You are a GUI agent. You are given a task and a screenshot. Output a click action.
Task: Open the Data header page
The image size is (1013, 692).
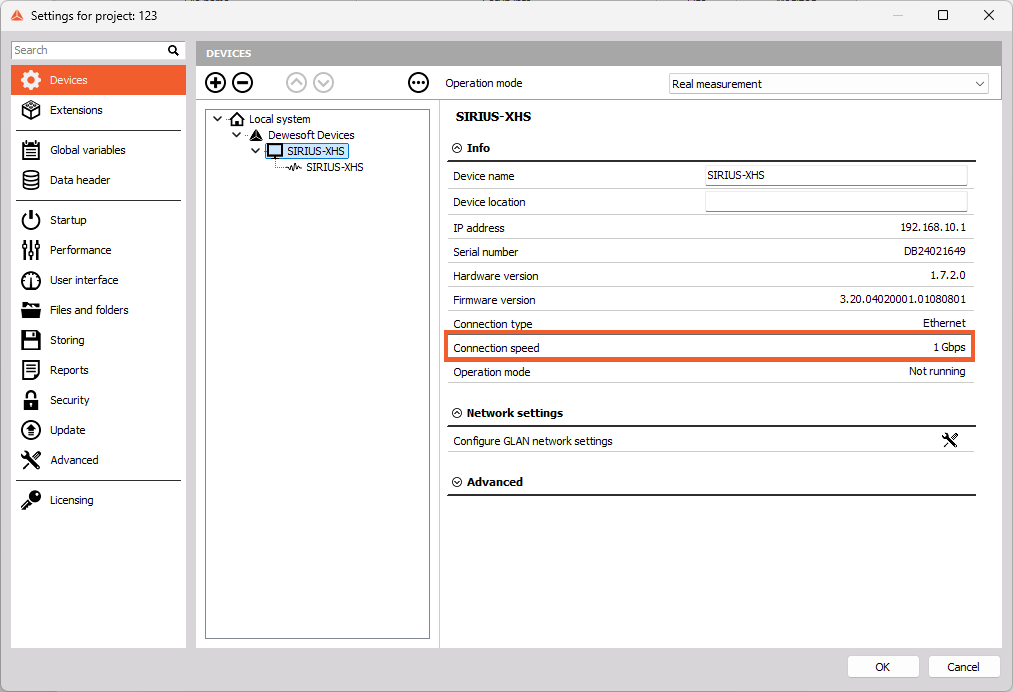pos(98,180)
